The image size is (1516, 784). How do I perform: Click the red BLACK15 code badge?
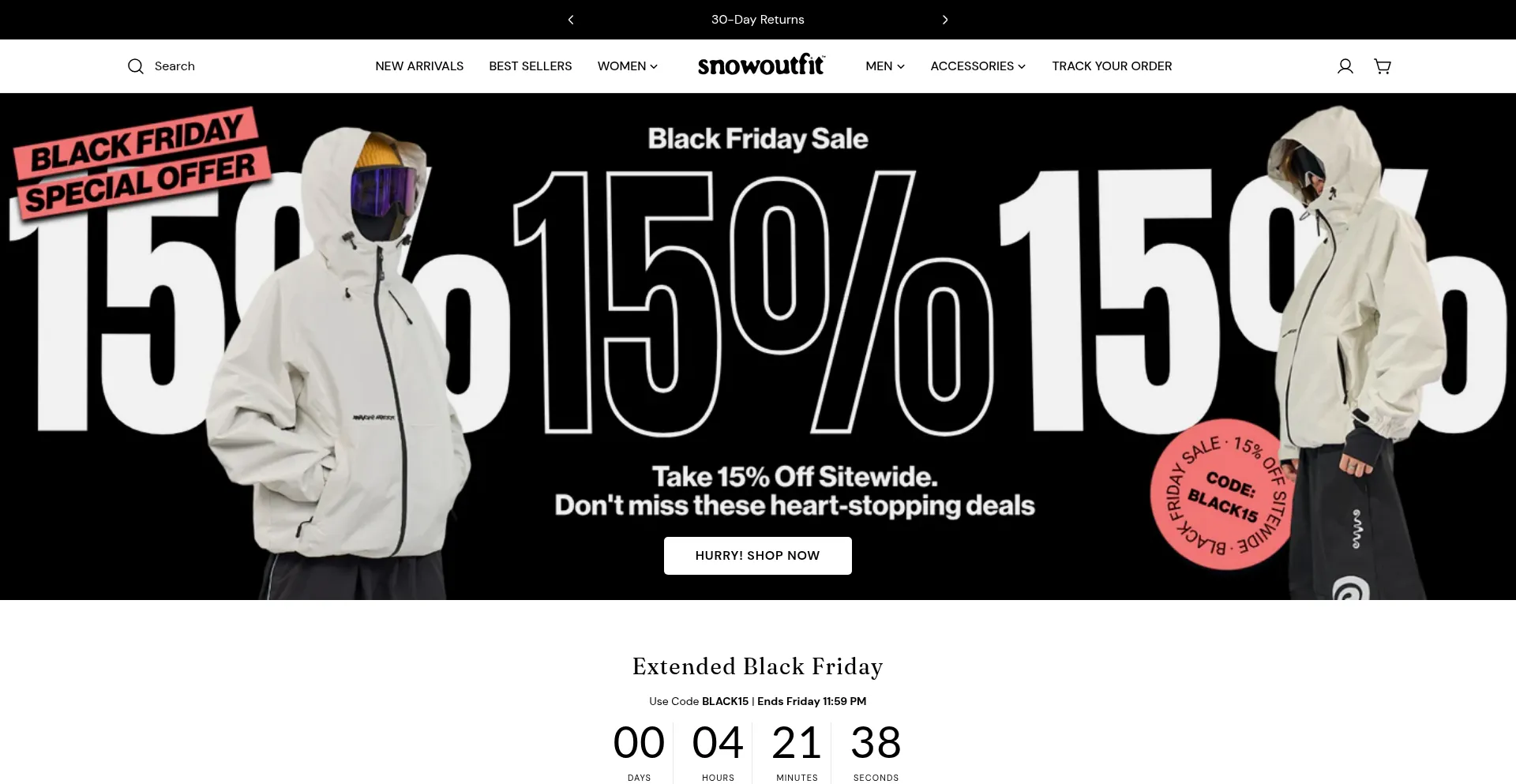(1221, 494)
